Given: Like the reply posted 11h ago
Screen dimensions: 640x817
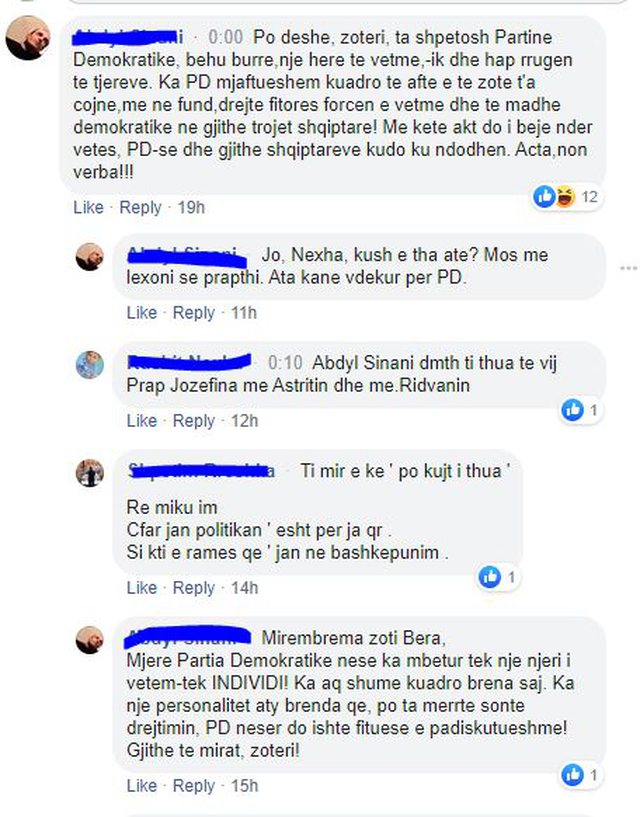Looking at the screenshot, I should [x=141, y=313].
